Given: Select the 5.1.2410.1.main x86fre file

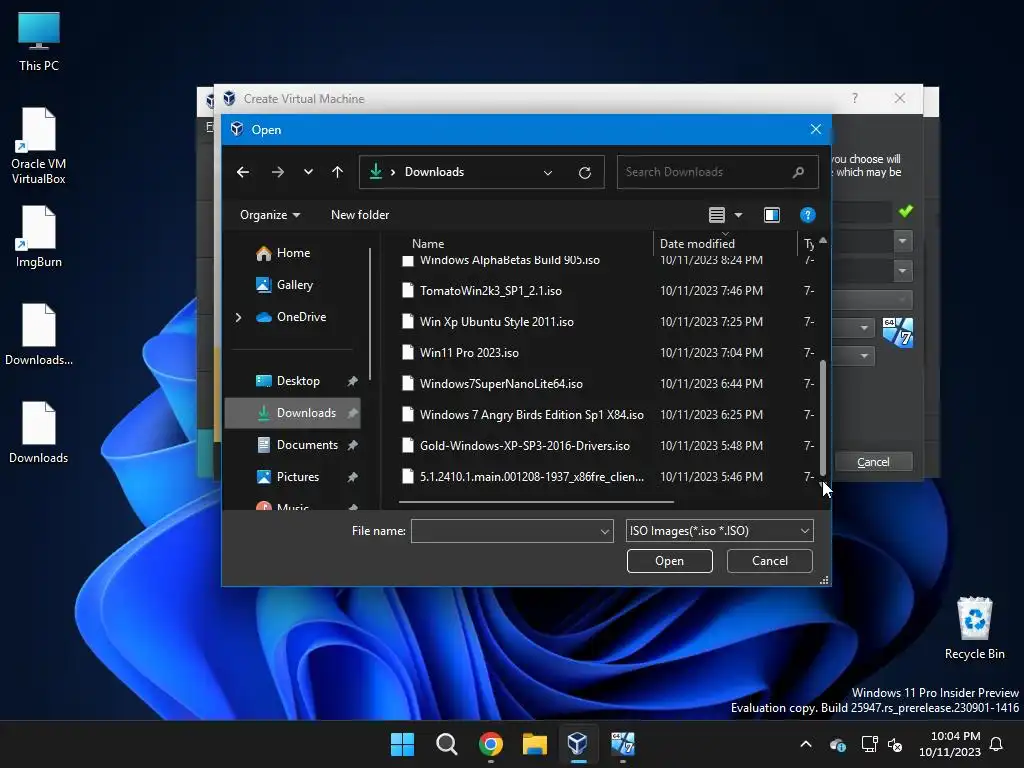Looking at the screenshot, I should click(532, 477).
